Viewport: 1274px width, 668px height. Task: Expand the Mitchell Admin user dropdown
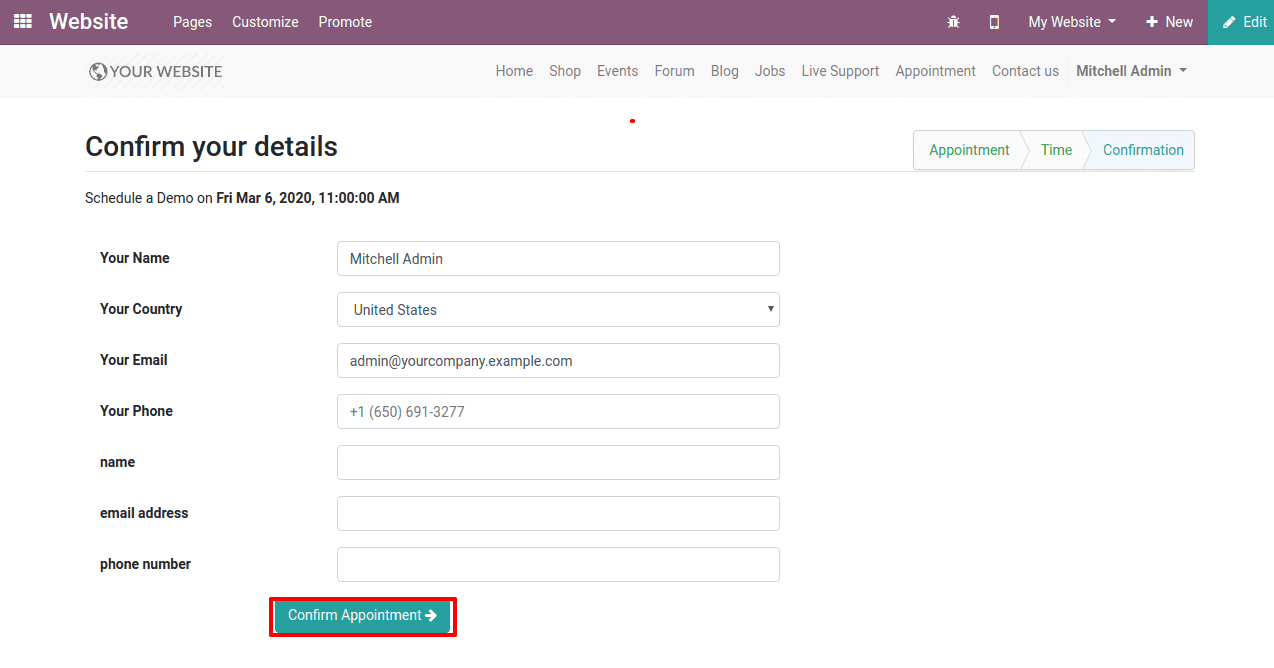point(1131,71)
